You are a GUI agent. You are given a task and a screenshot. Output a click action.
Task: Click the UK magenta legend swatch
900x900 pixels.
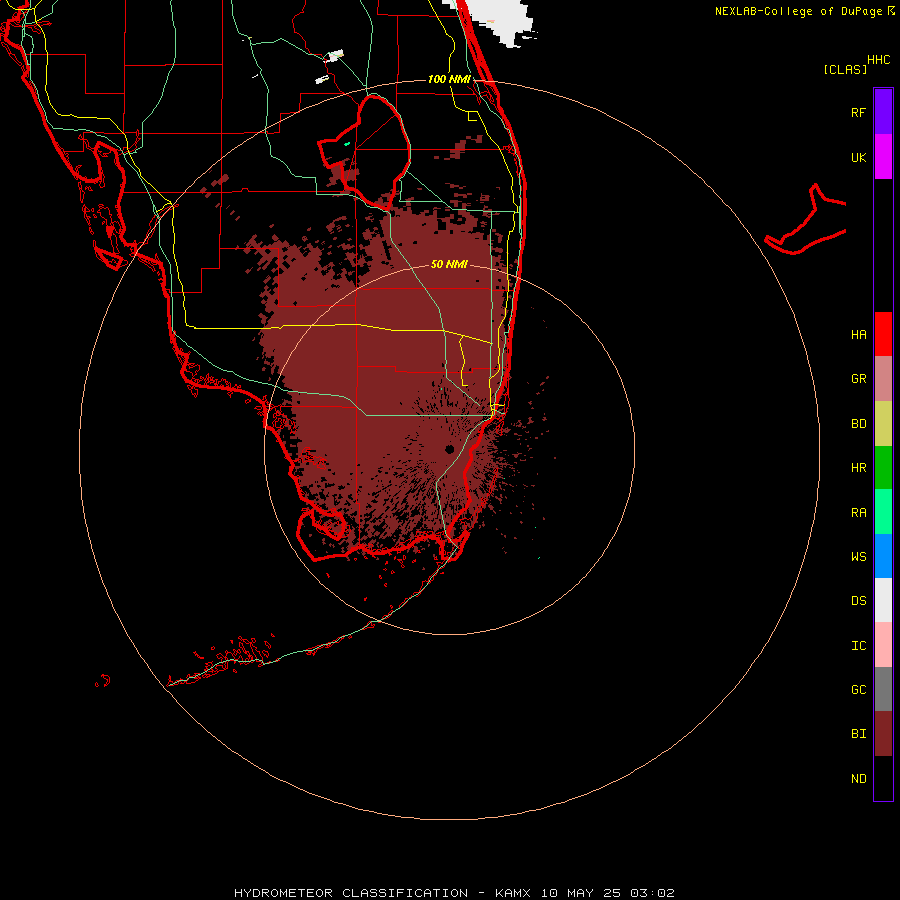[883, 157]
